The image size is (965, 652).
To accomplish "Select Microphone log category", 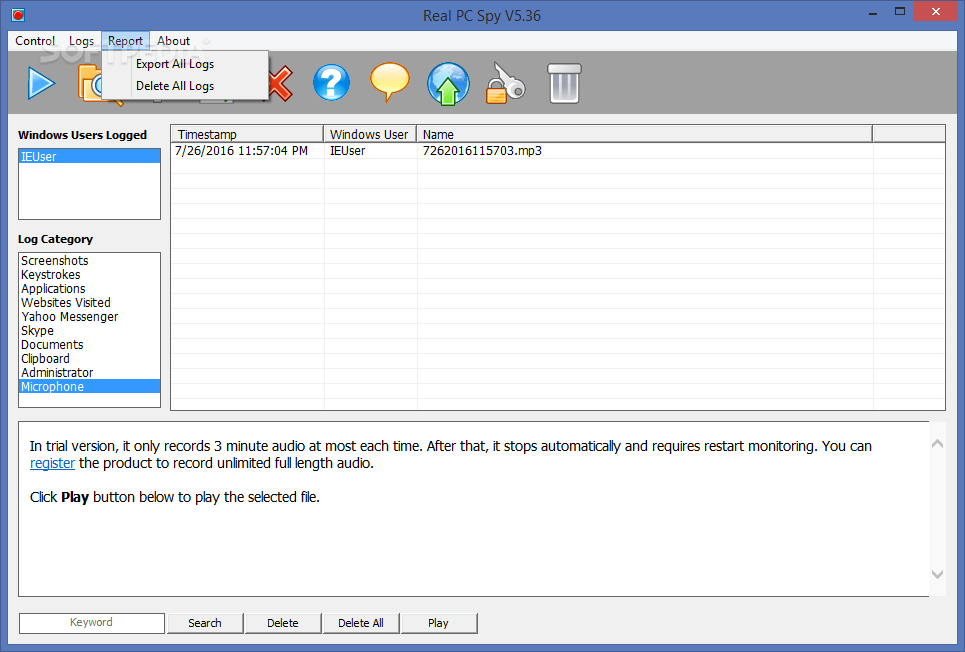I will (x=89, y=387).
